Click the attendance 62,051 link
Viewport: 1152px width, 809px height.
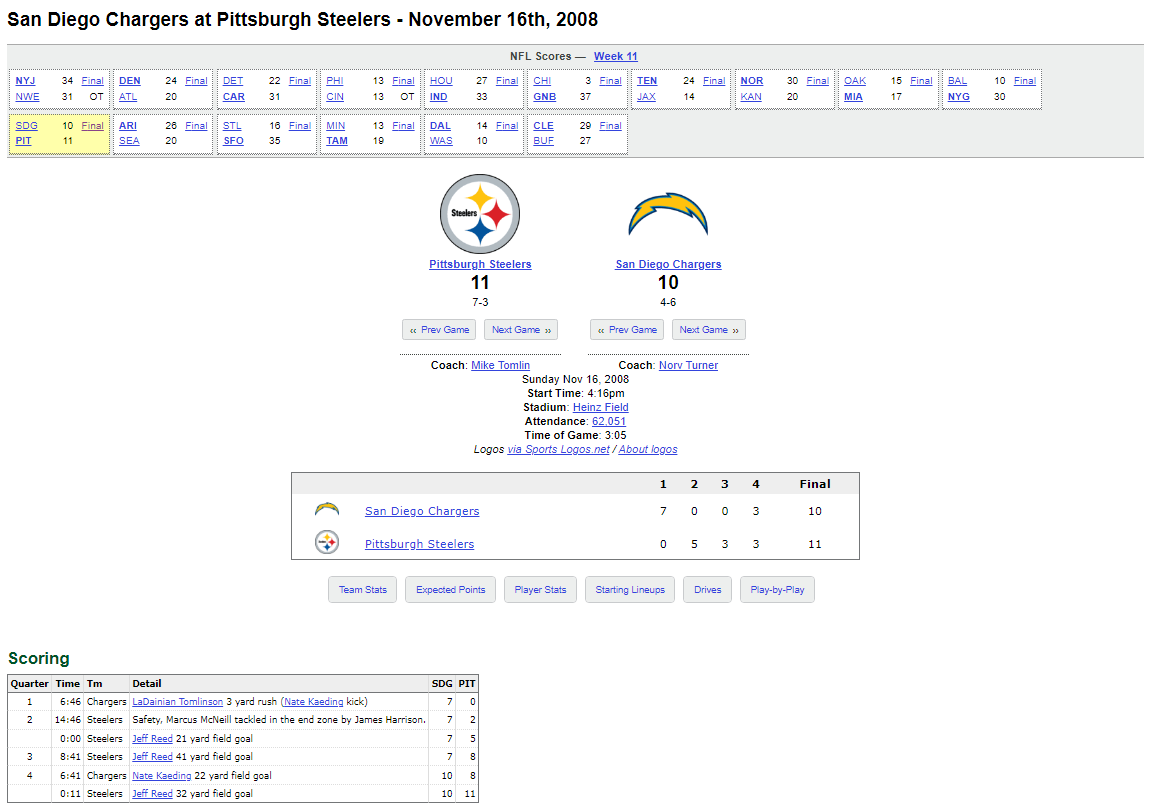(x=609, y=421)
